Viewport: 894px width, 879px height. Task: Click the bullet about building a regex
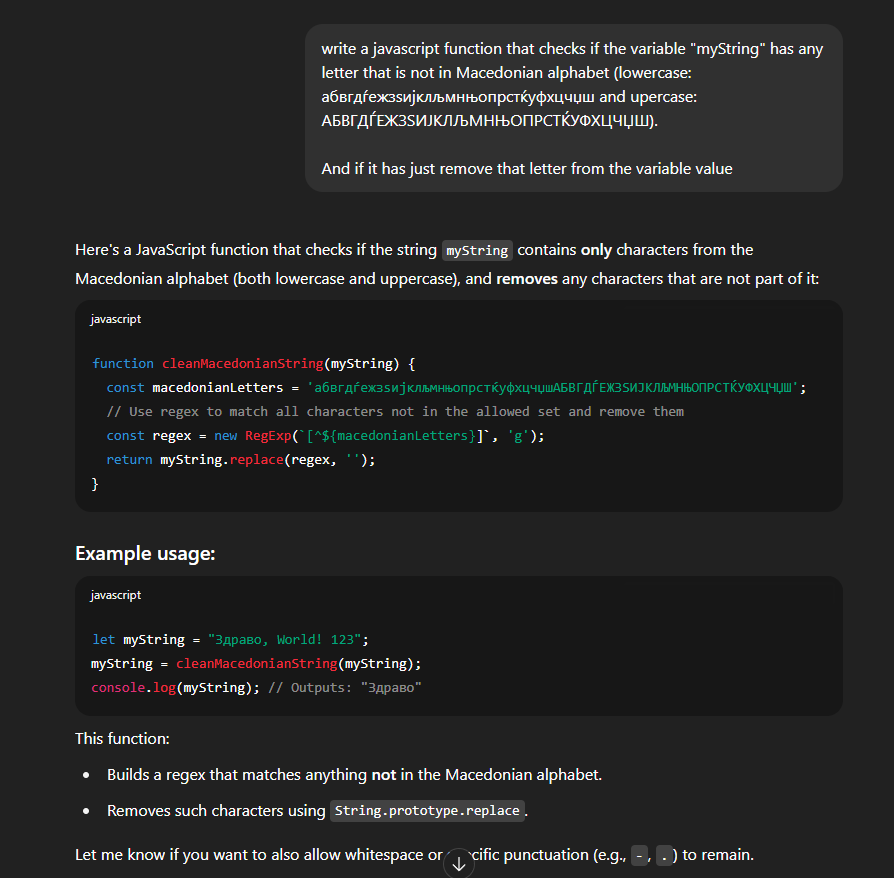354,775
